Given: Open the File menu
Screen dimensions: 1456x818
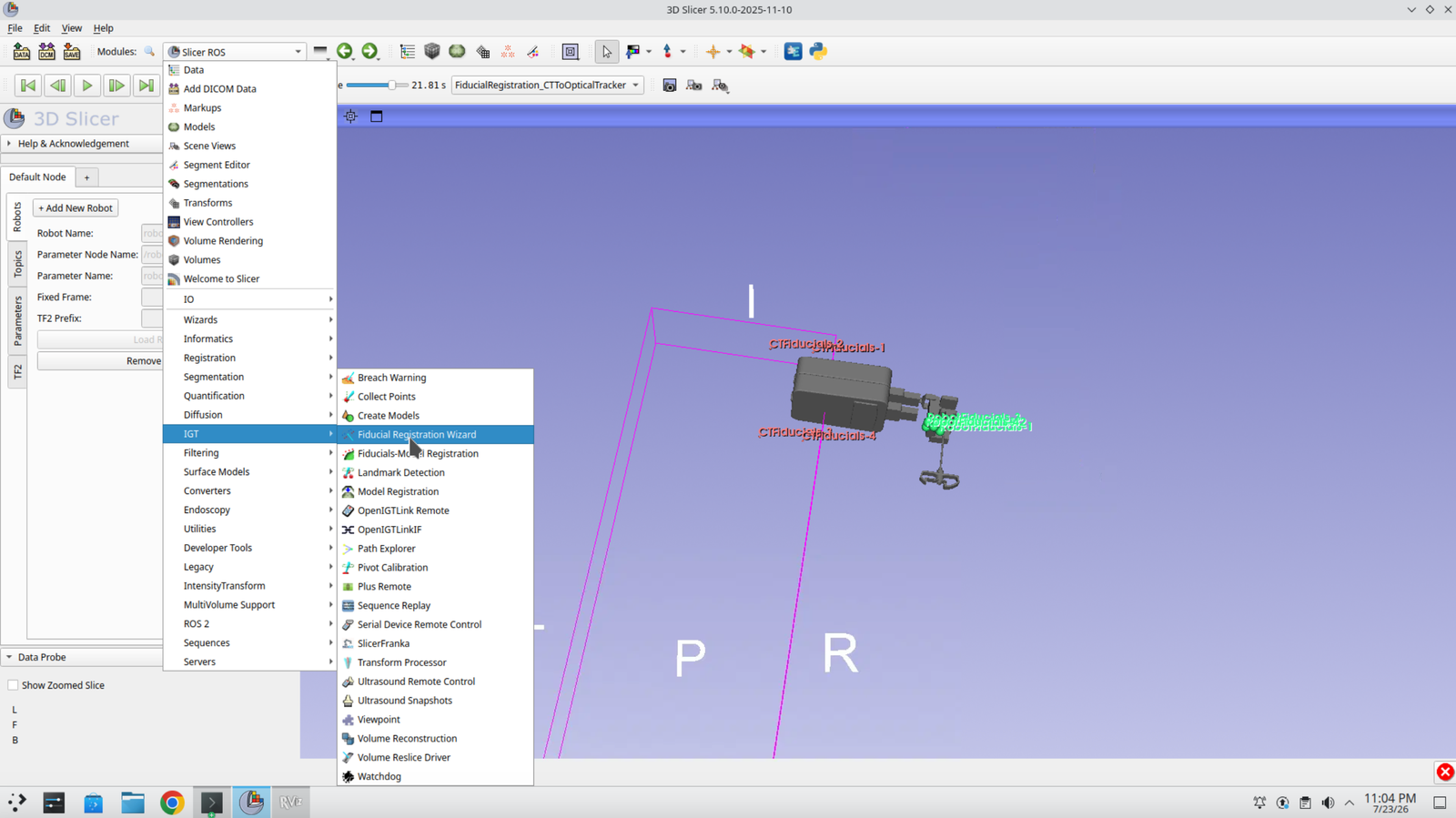Looking at the screenshot, I should pyautogui.click(x=15, y=28).
